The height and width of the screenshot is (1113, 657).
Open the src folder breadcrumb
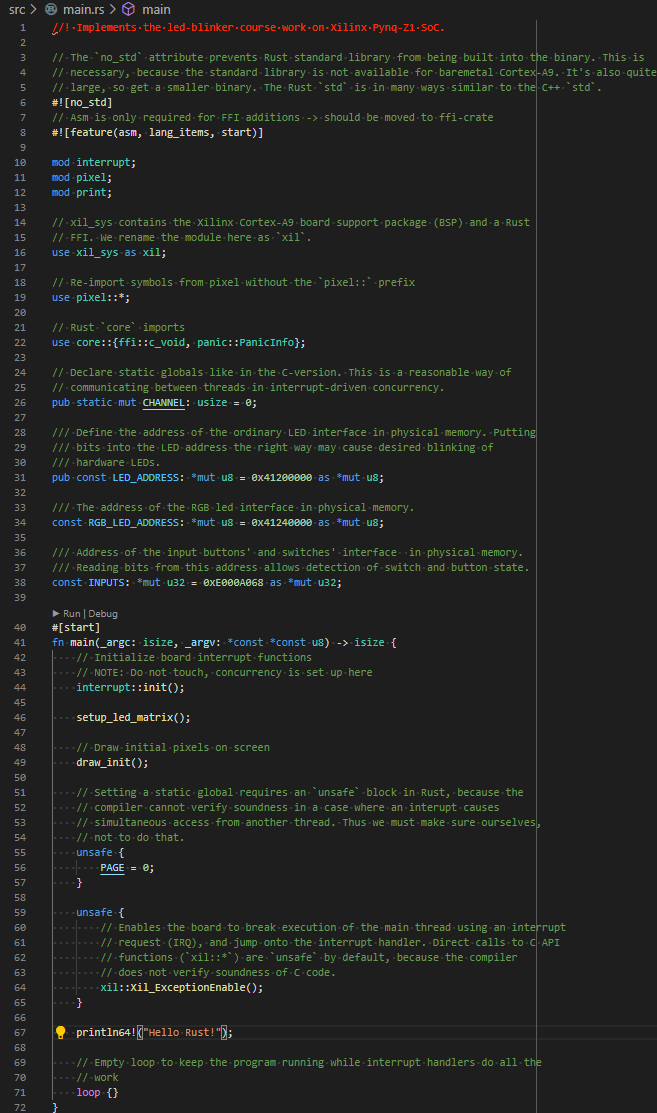[17, 9]
